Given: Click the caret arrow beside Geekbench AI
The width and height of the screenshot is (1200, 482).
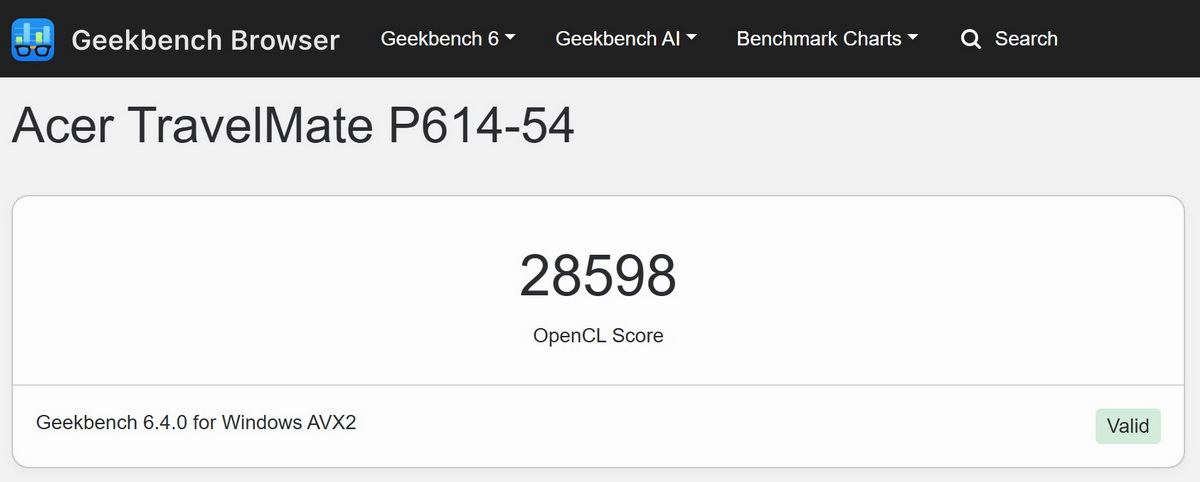Looking at the screenshot, I should pyautogui.click(x=692, y=39).
